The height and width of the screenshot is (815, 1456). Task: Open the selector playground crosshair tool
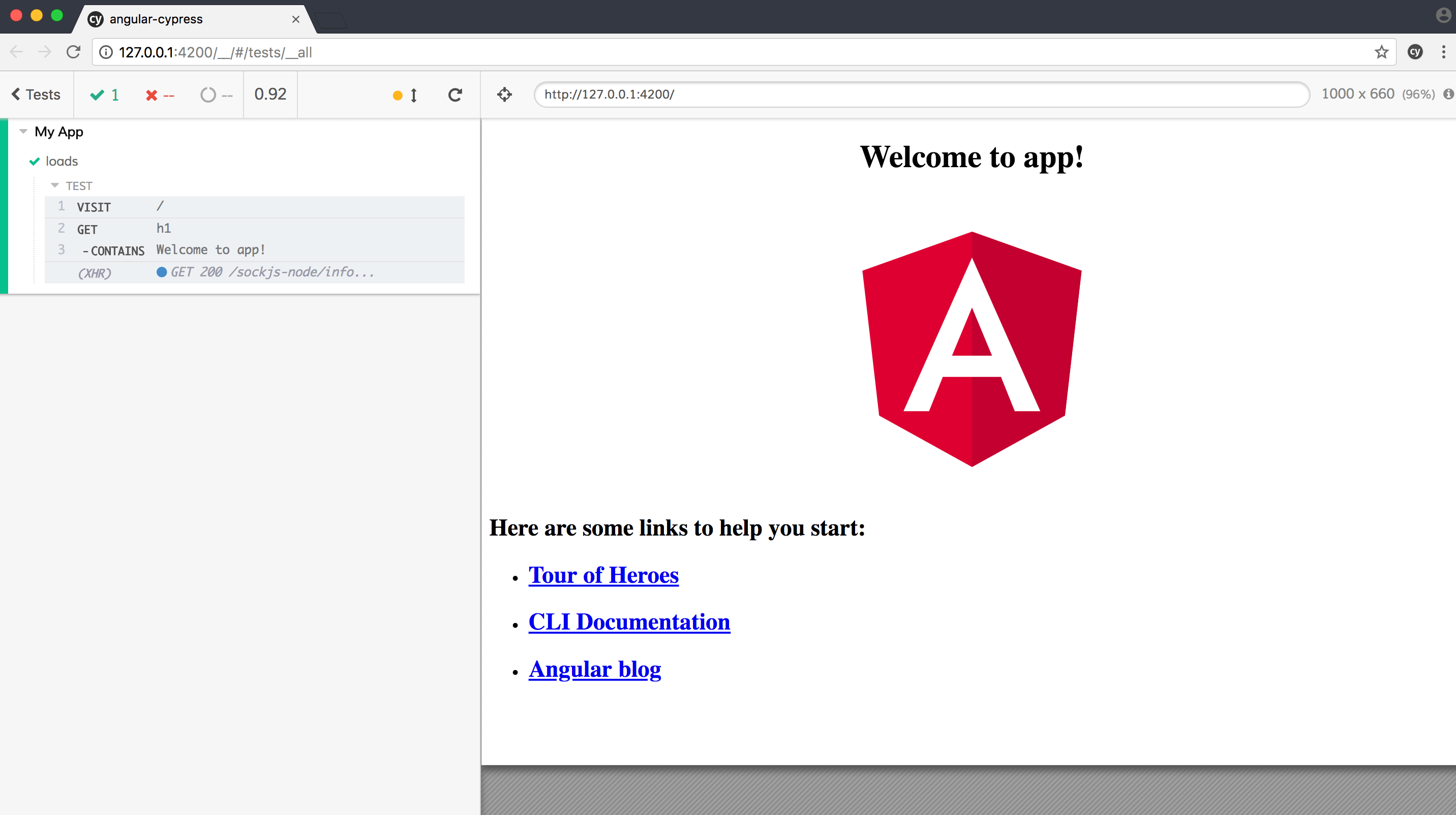tap(505, 95)
